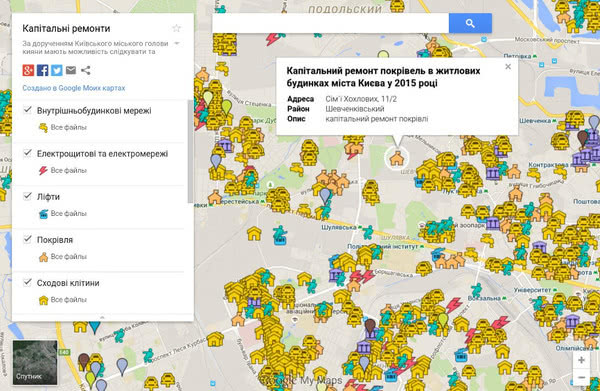The height and width of the screenshot is (391, 600).
Task: Share map by email icon
Action: pyautogui.click(x=71, y=70)
